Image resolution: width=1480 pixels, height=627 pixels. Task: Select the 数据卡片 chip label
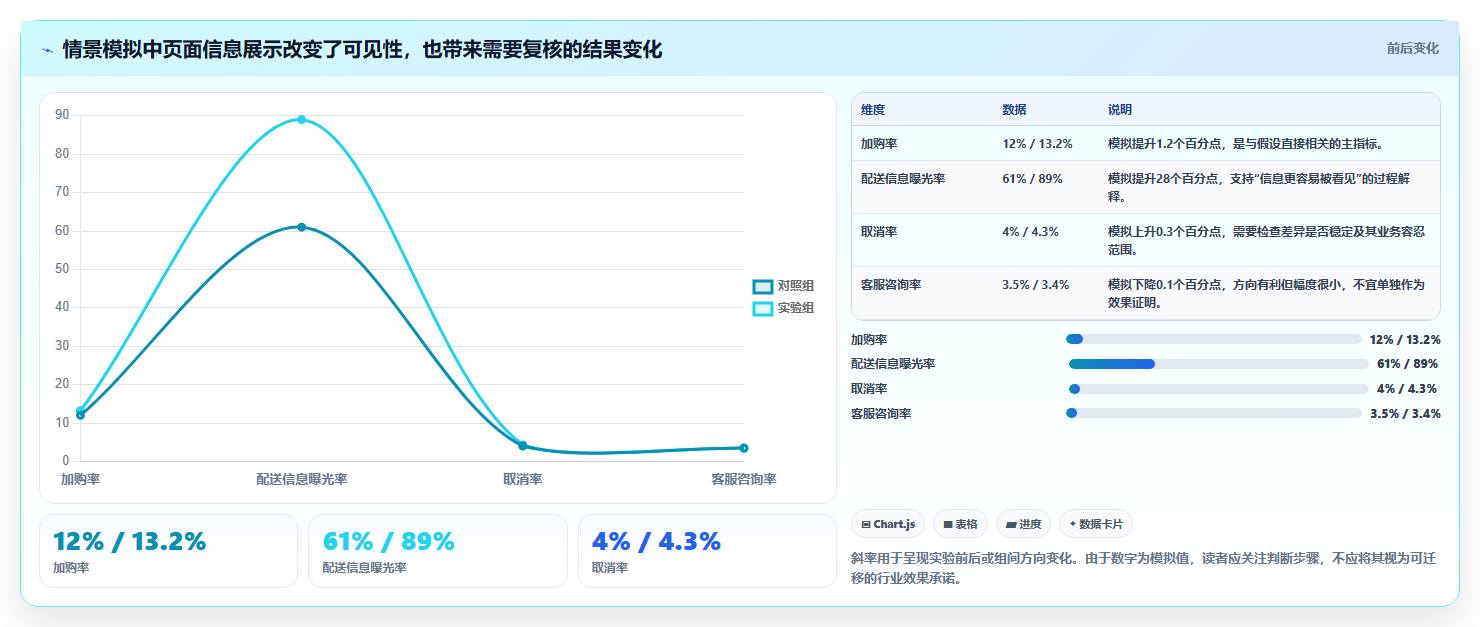(x=1101, y=524)
